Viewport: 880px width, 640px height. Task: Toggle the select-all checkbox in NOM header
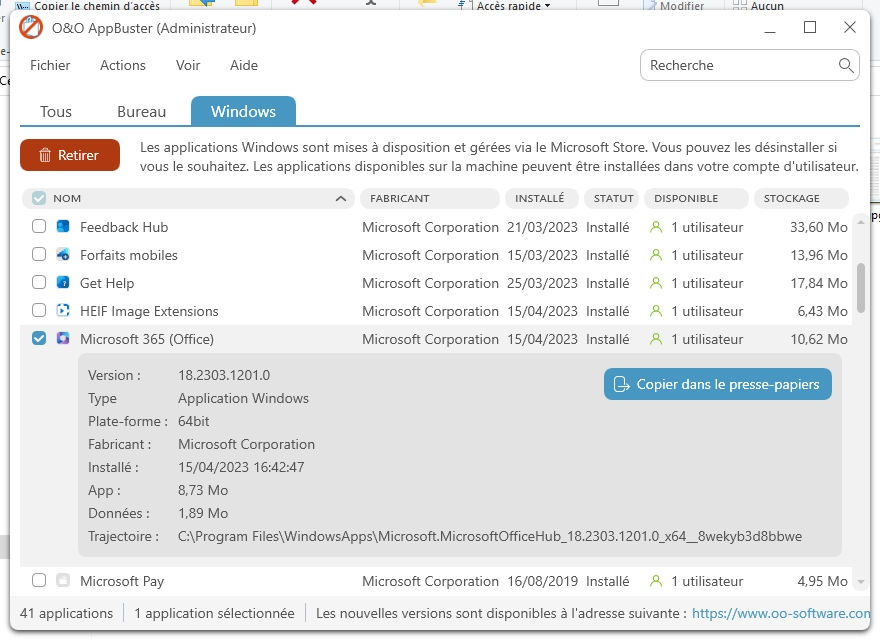(39, 198)
